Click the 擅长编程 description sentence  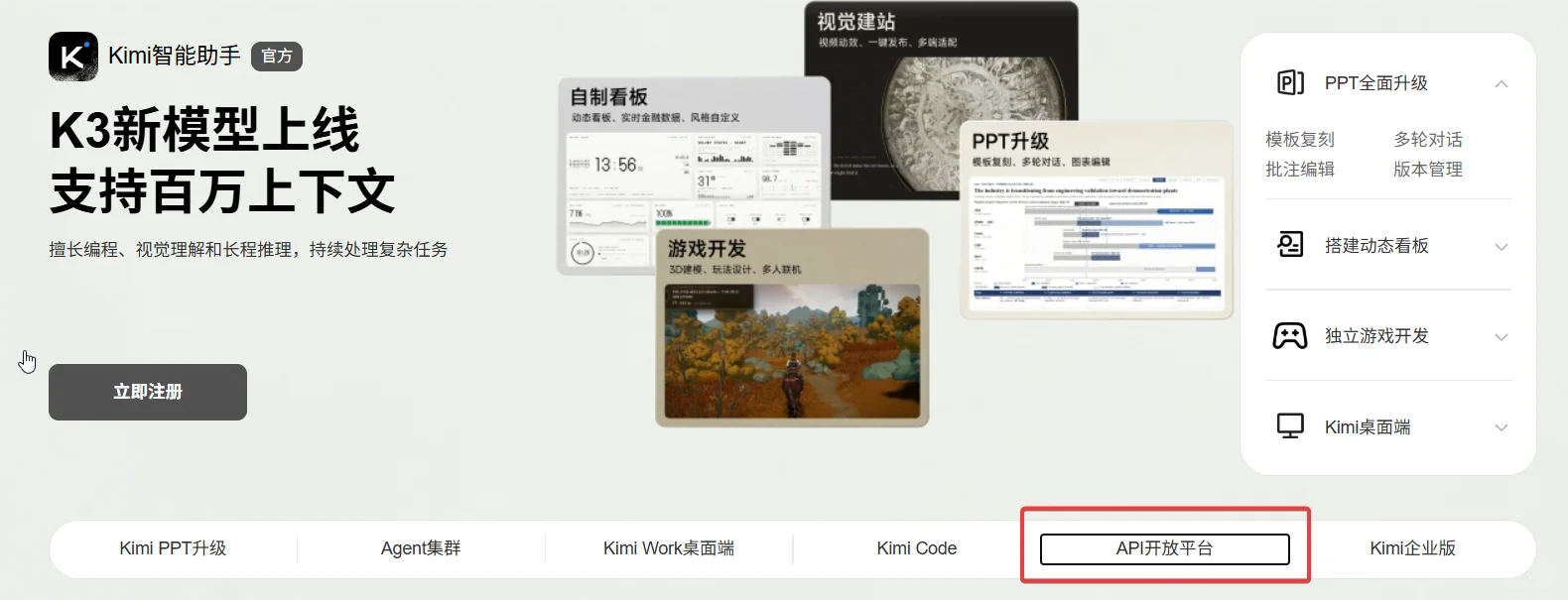pos(248,250)
